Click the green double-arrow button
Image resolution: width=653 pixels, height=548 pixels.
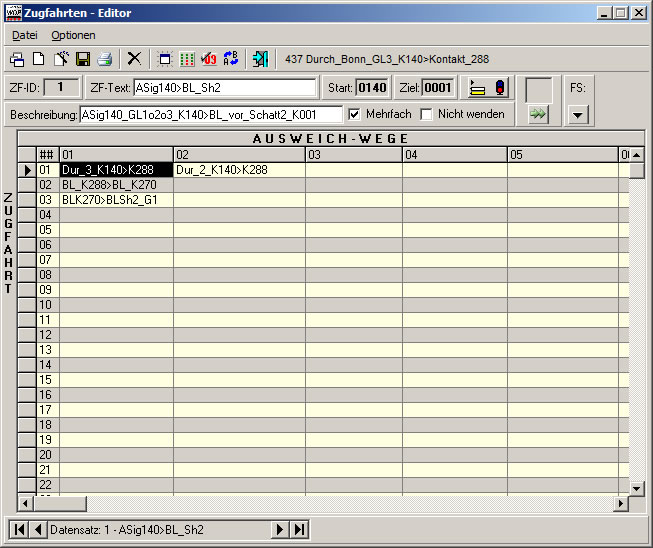click(538, 114)
